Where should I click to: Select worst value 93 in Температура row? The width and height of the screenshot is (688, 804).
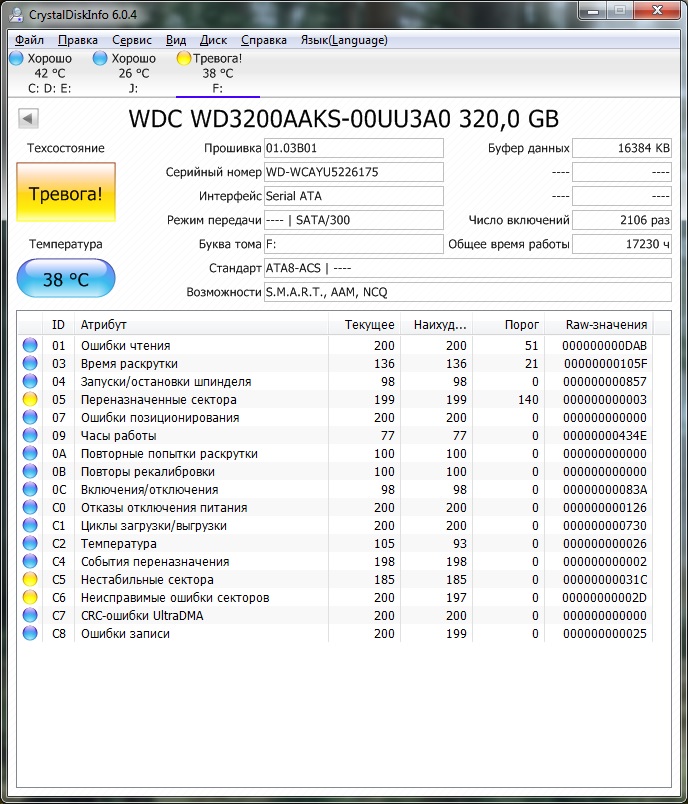(459, 544)
